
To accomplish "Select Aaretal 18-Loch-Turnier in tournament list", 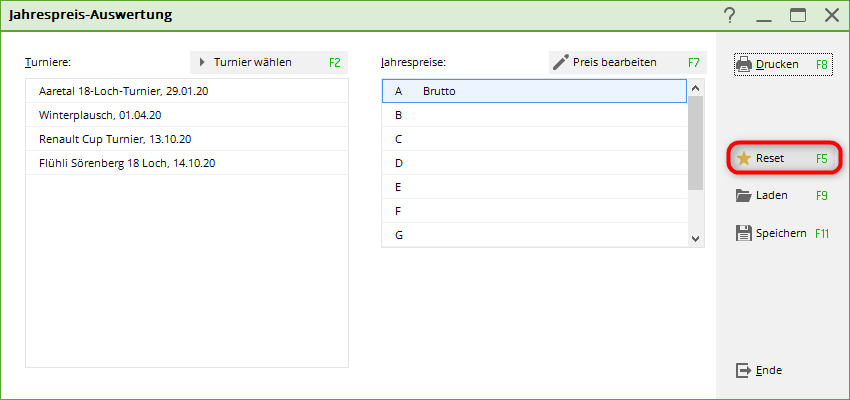I will click(x=130, y=91).
